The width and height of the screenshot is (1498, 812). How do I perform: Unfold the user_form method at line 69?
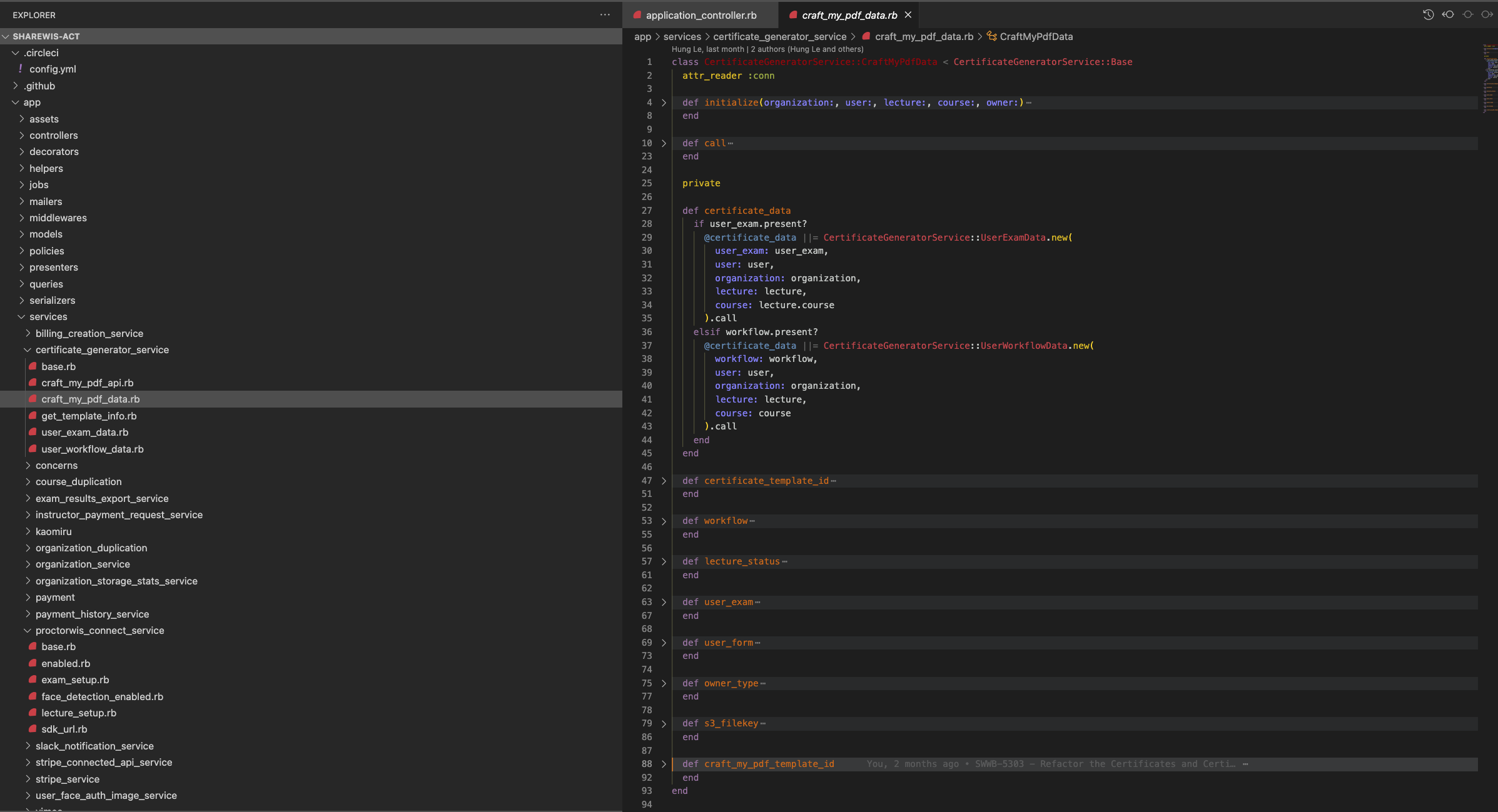pos(664,643)
